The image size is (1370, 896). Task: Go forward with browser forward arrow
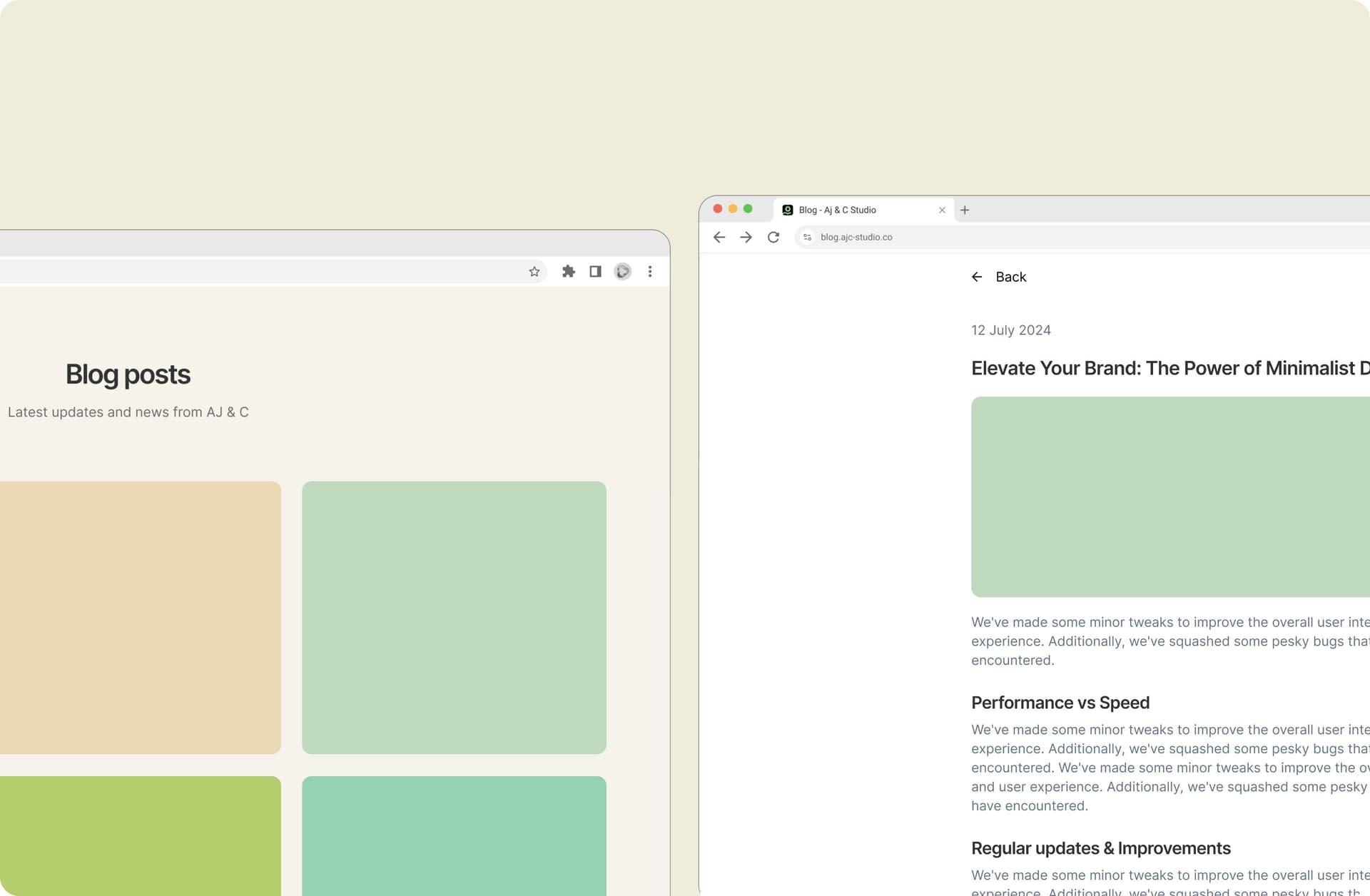coord(746,237)
